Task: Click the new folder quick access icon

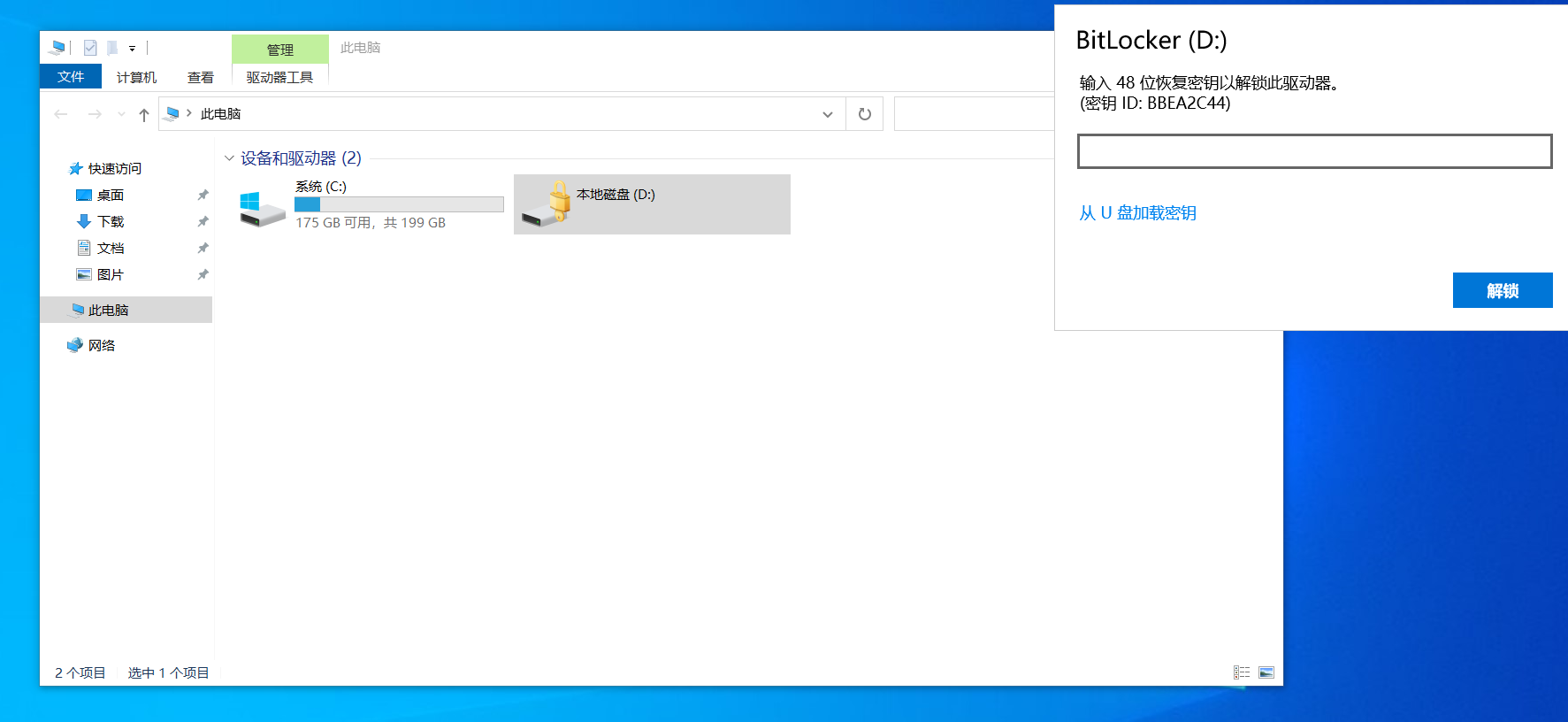Action: [x=112, y=48]
